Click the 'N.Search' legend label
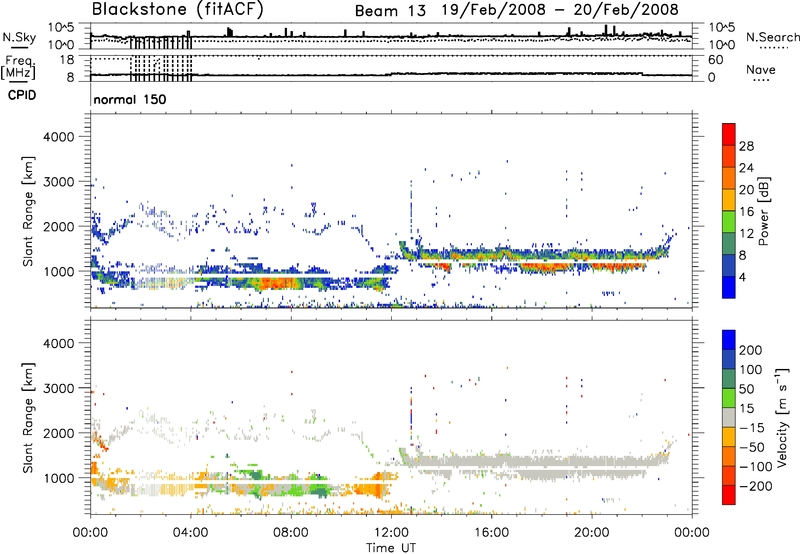The width and height of the screenshot is (800, 554). pyautogui.click(x=772, y=37)
